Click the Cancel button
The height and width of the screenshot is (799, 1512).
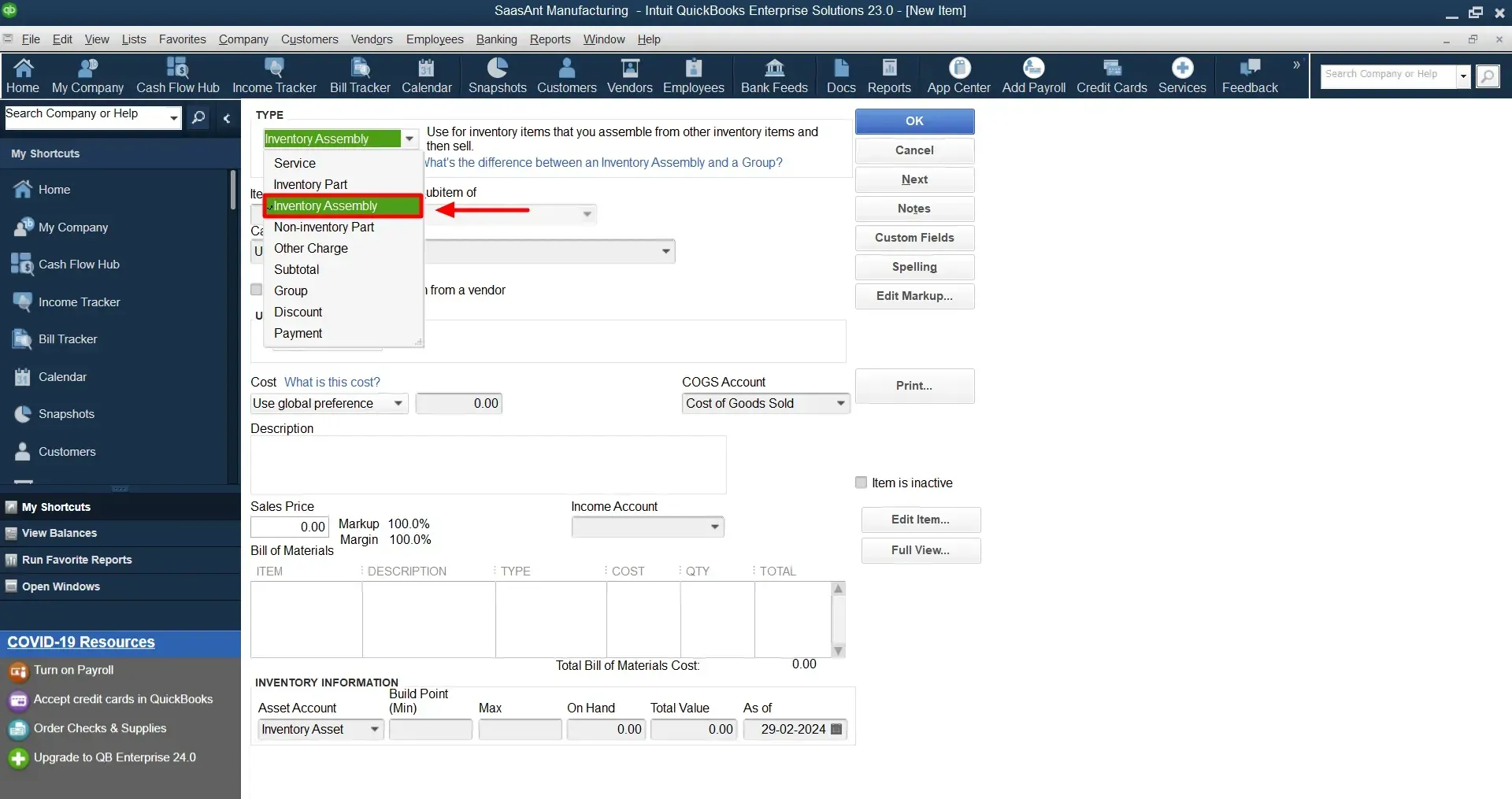914,150
